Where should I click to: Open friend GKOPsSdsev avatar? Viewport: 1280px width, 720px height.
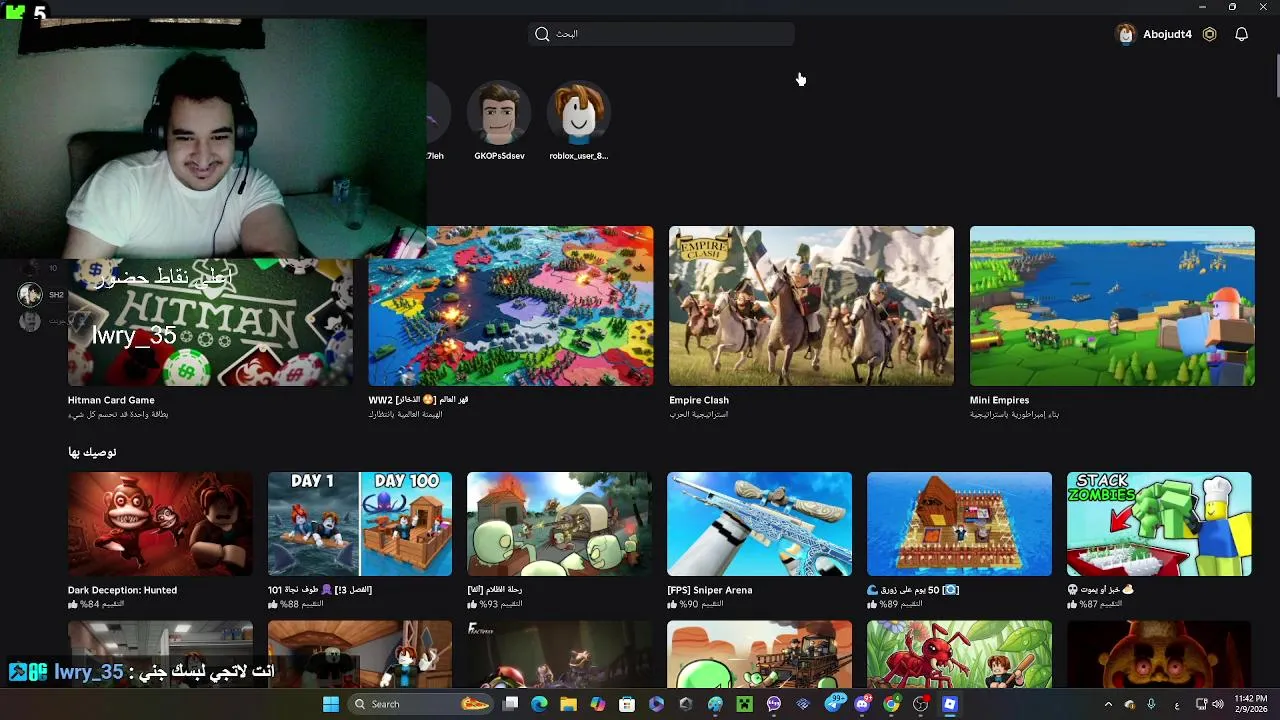[x=499, y=113]
